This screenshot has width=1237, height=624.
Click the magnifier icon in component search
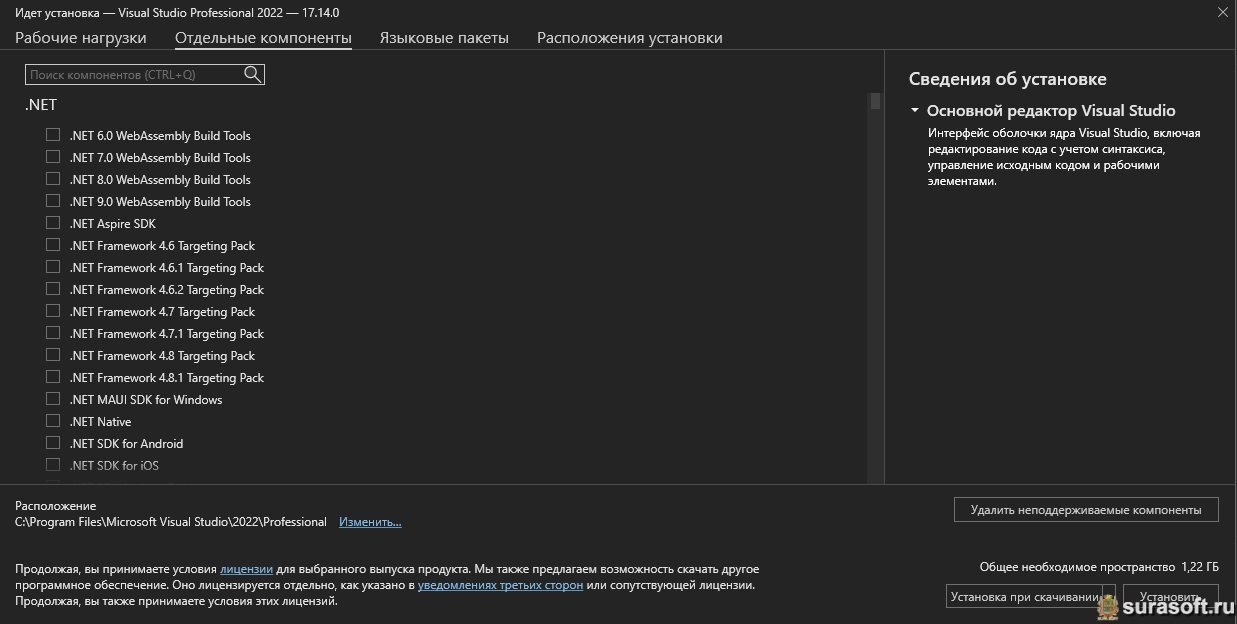[252, 74]
